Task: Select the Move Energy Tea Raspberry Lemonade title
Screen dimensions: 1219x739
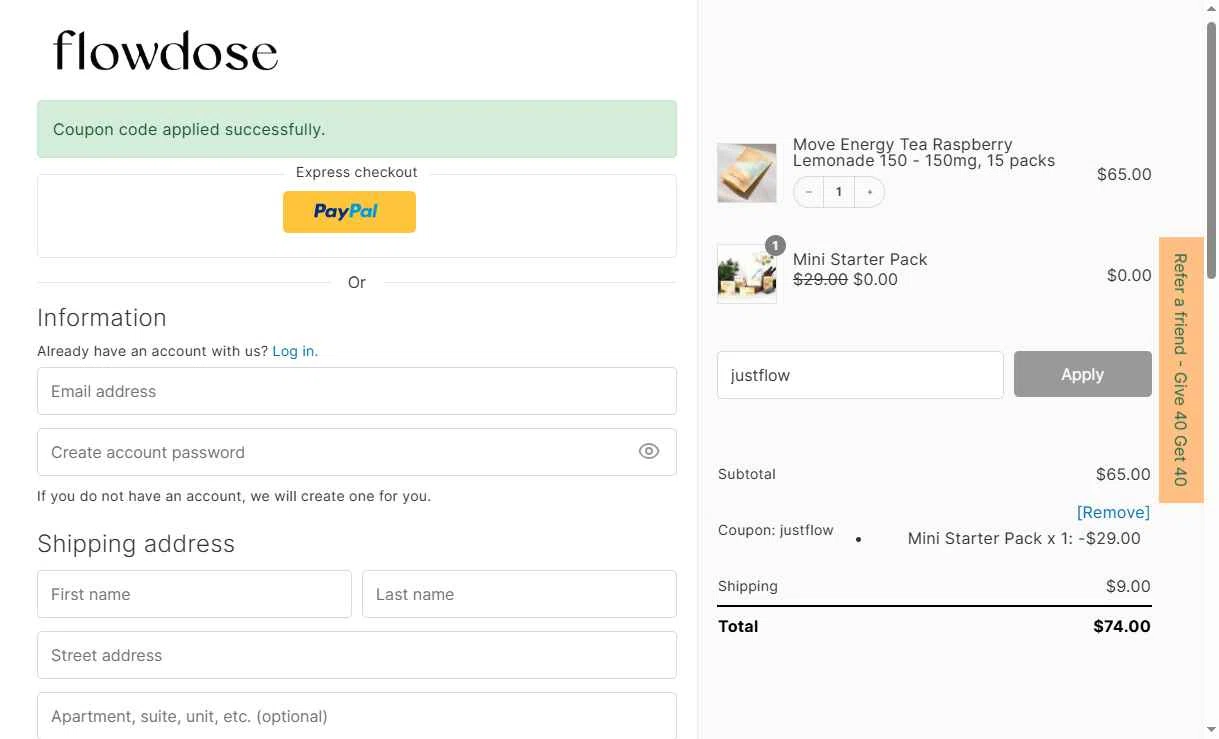Action: tap(924, 152)
